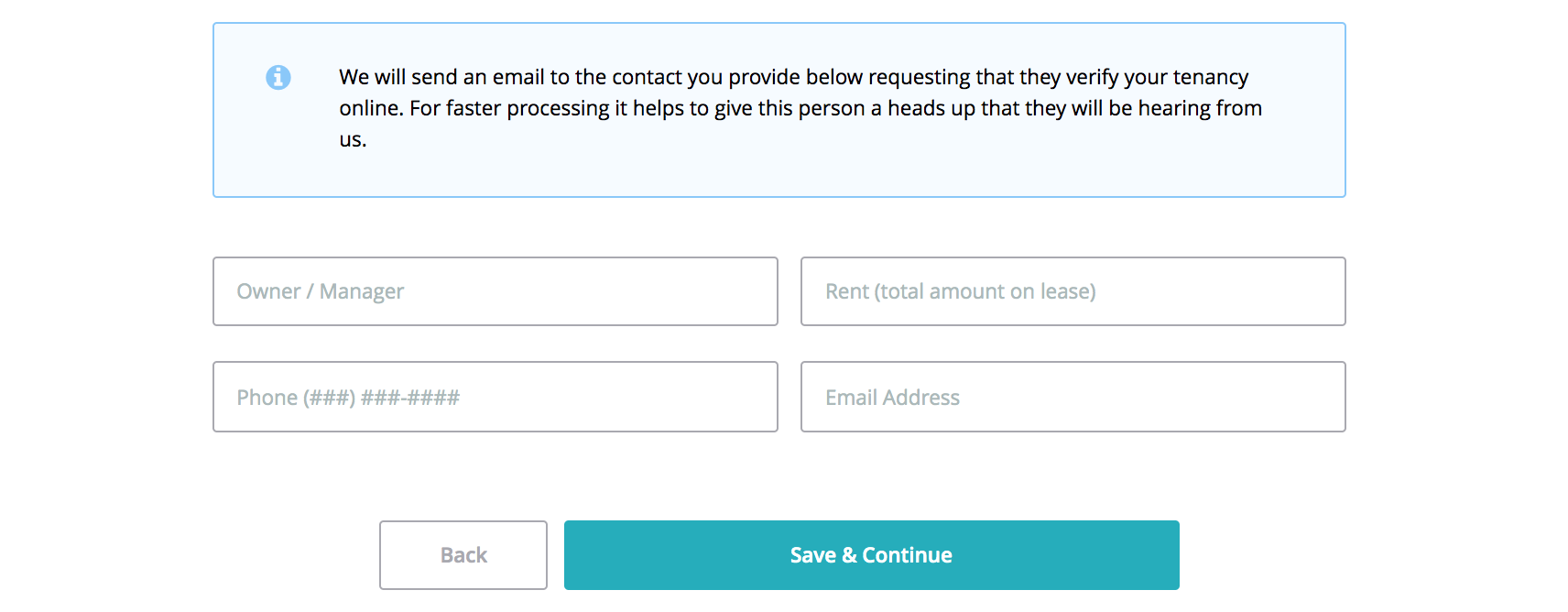This screenshot has height=612, width=1568.
Task: Click 'Rent (total amount on lease)' placeholder
Action: [x=960, y=291]
